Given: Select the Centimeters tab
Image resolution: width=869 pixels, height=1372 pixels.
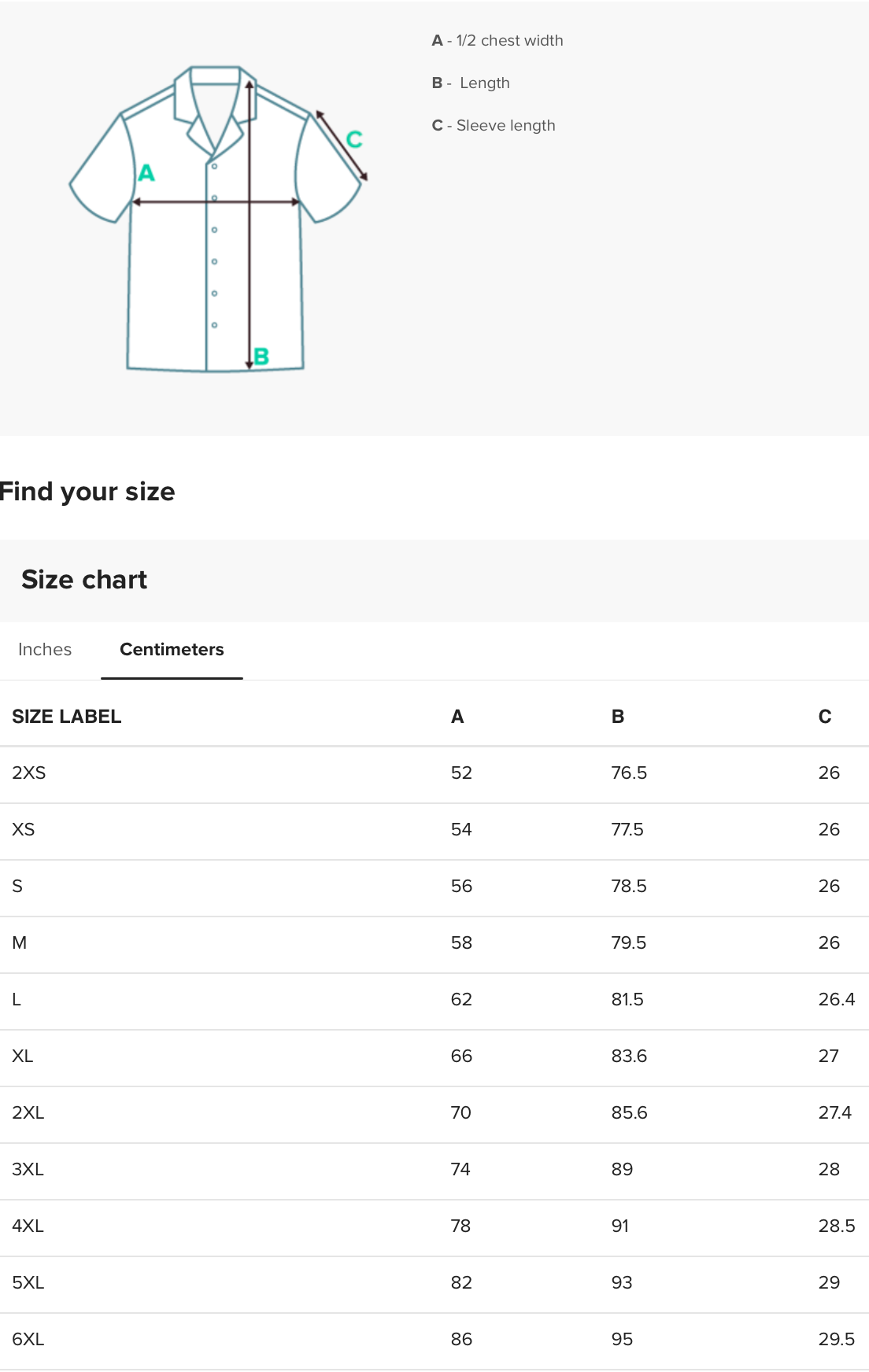Looking at the screenshot, I should point(172,650).
